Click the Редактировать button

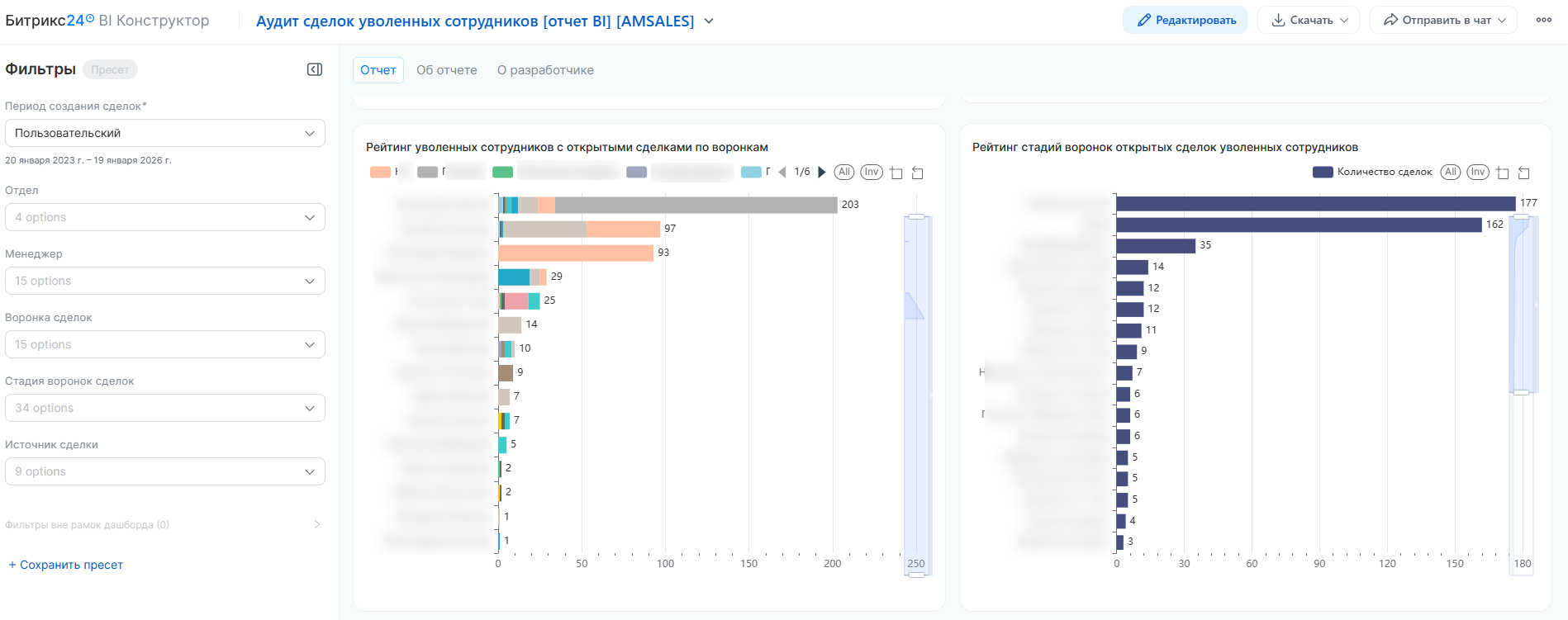(x=1185, y=20)
